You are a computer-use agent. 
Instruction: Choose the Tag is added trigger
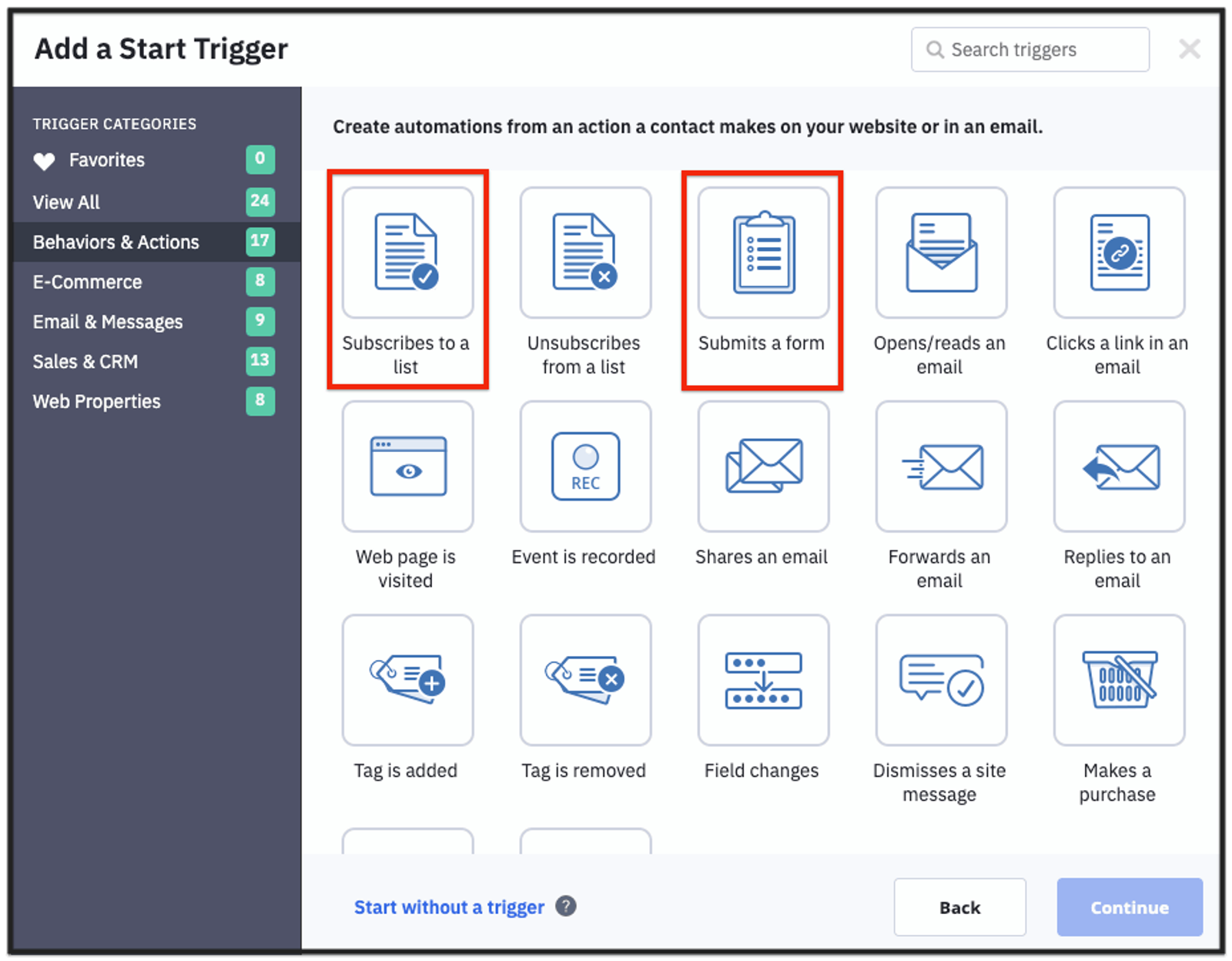pos(407,680)
